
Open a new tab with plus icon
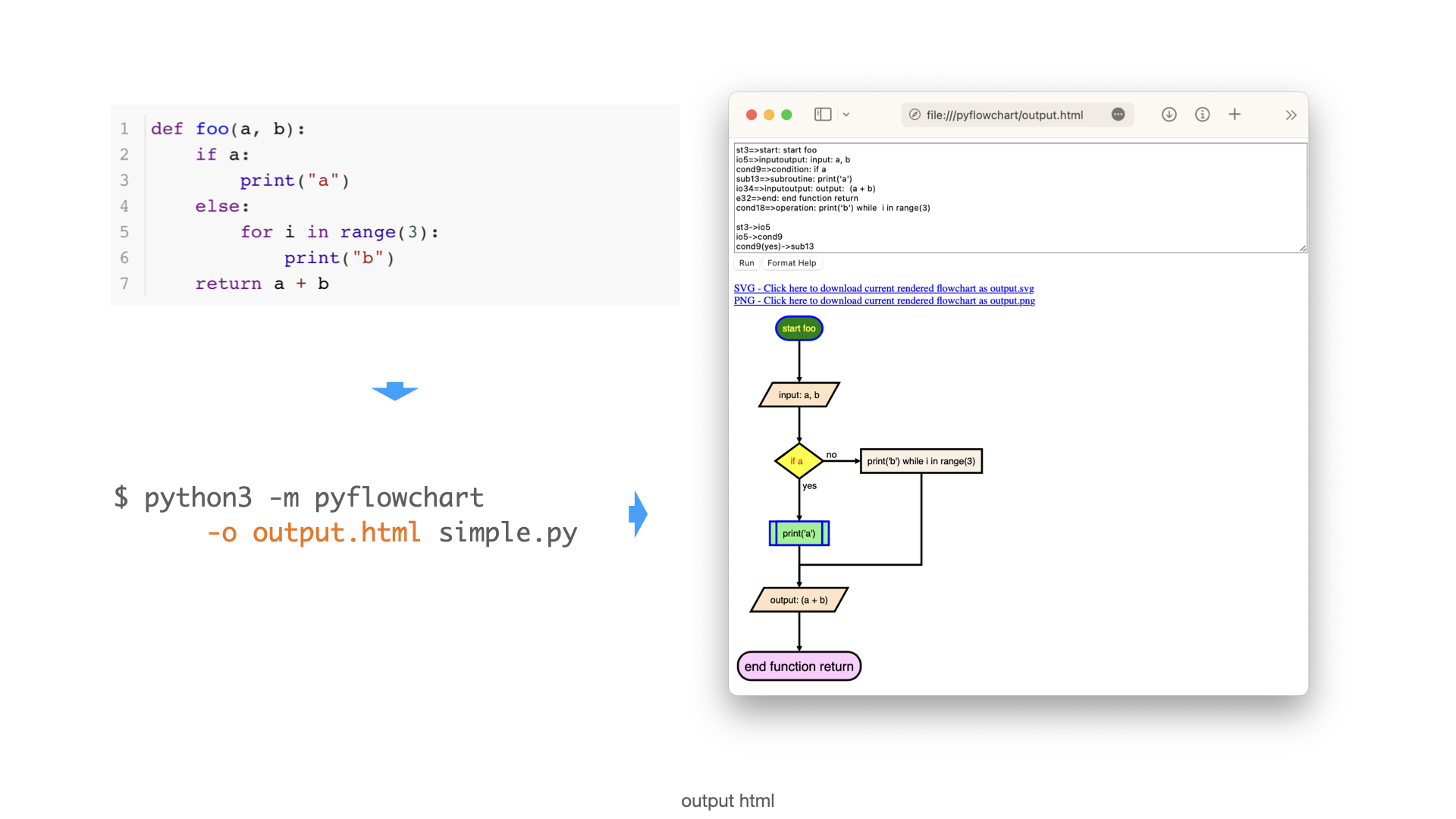coord(1235,115)
